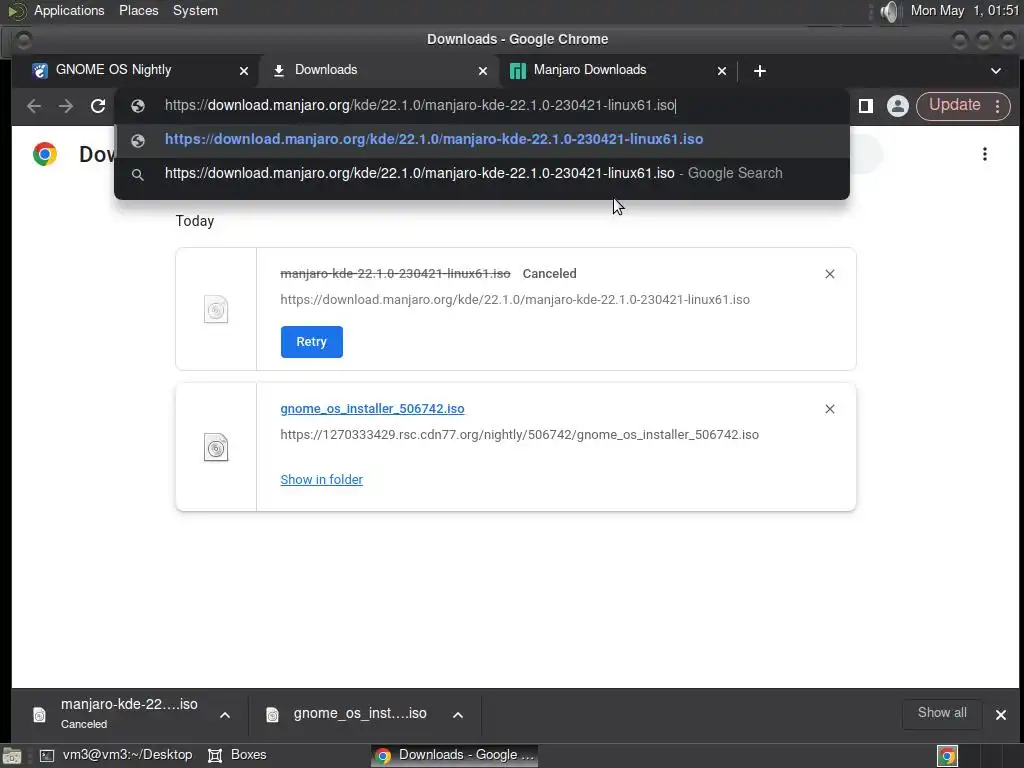
Task: Click the volume speaker icon
Action: tap(889, 11)
